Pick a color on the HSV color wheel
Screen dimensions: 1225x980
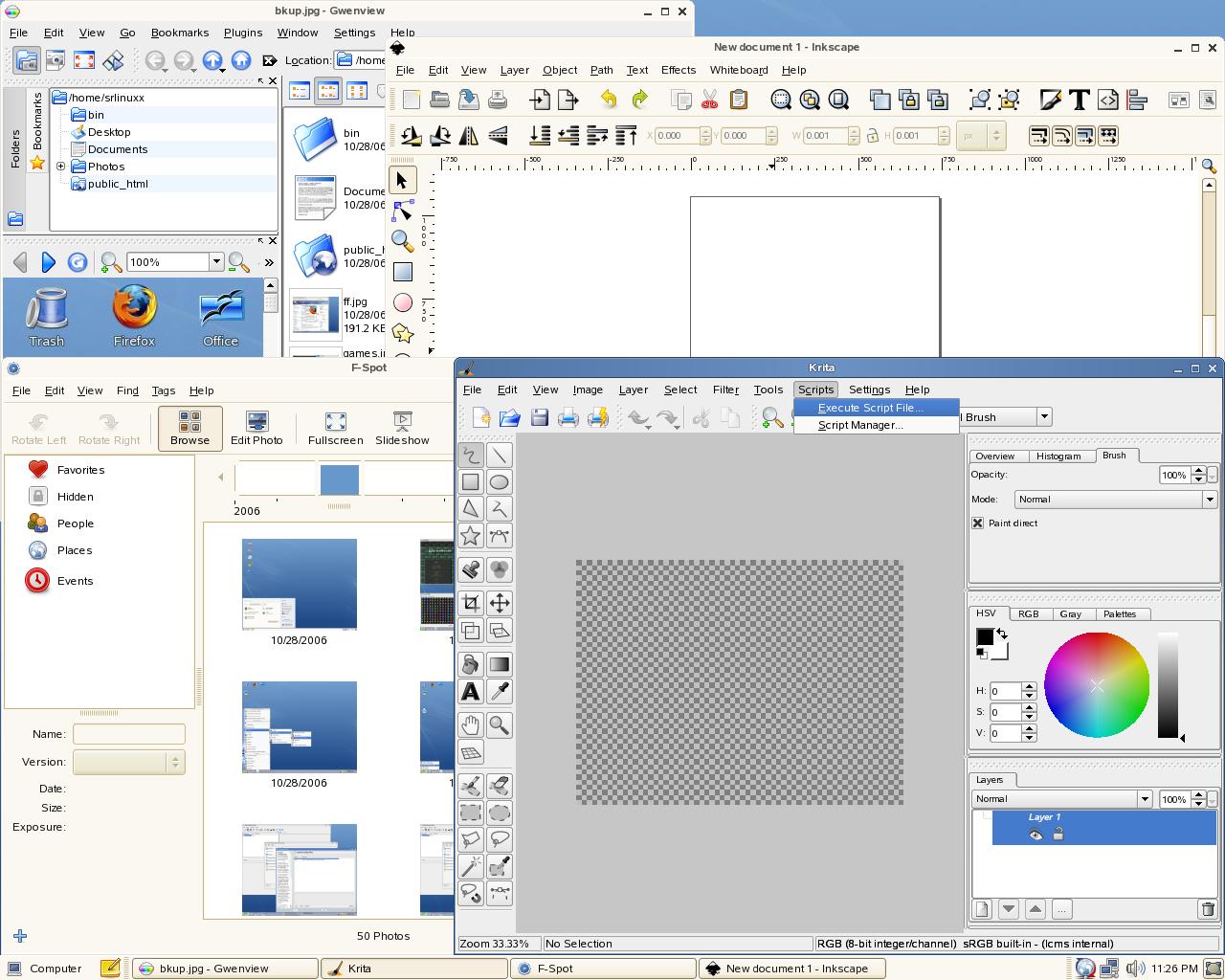point(1097,685)
